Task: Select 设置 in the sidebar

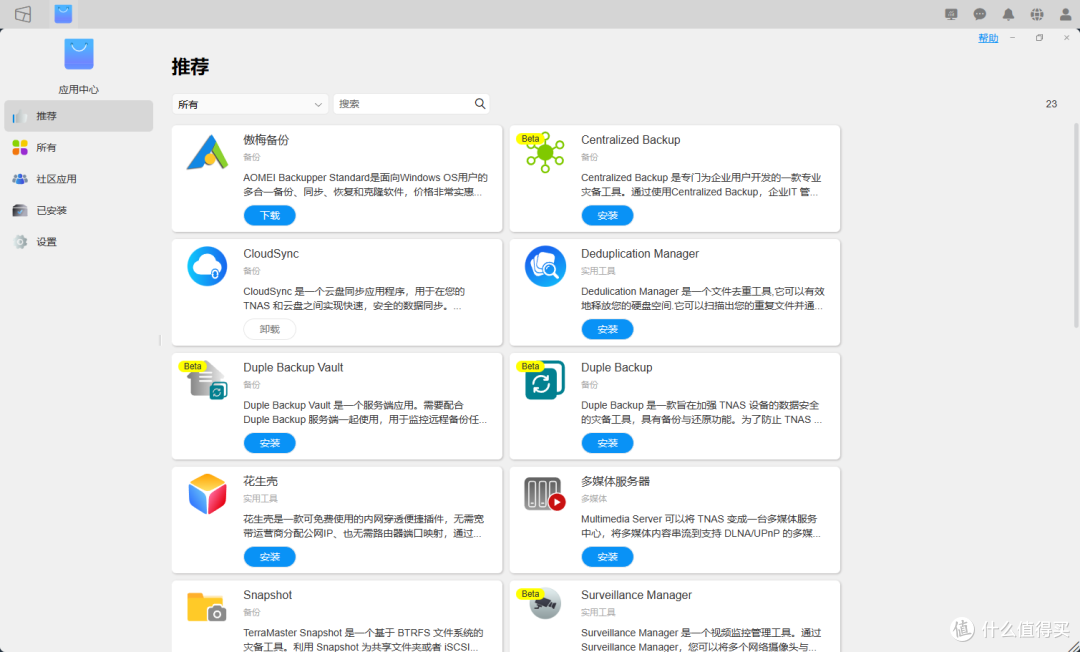Action: [79, 242]
